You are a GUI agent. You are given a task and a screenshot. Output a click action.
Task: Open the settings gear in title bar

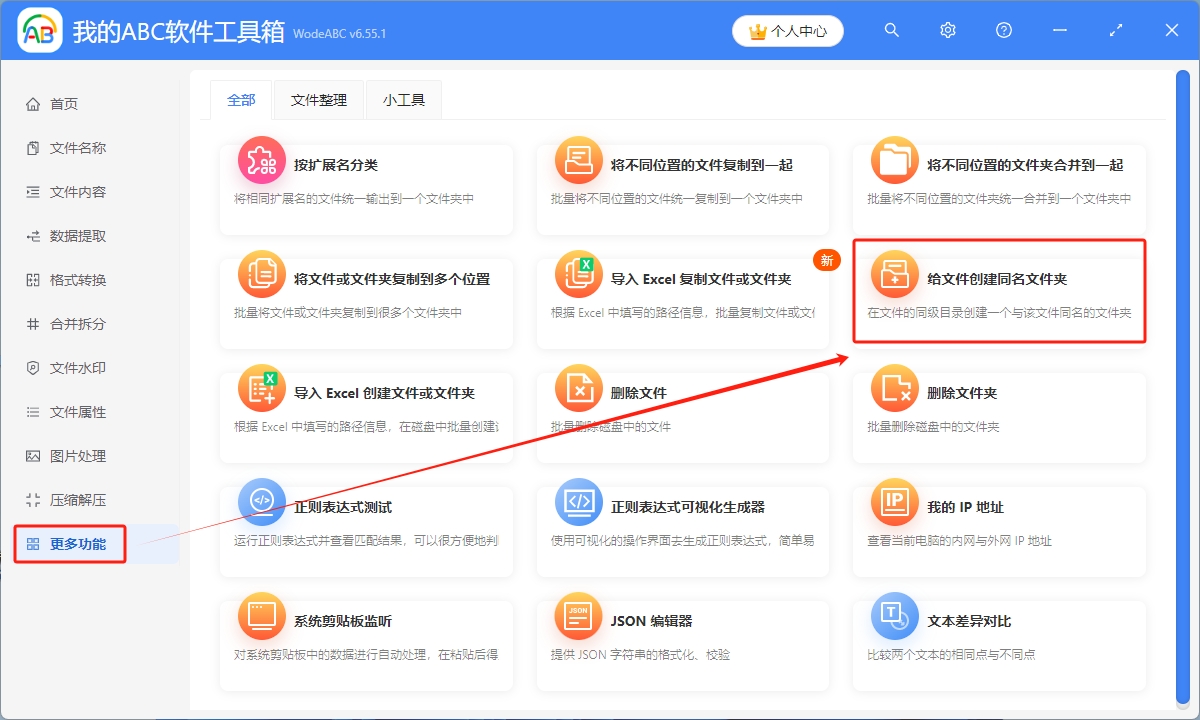click(947, 30)
